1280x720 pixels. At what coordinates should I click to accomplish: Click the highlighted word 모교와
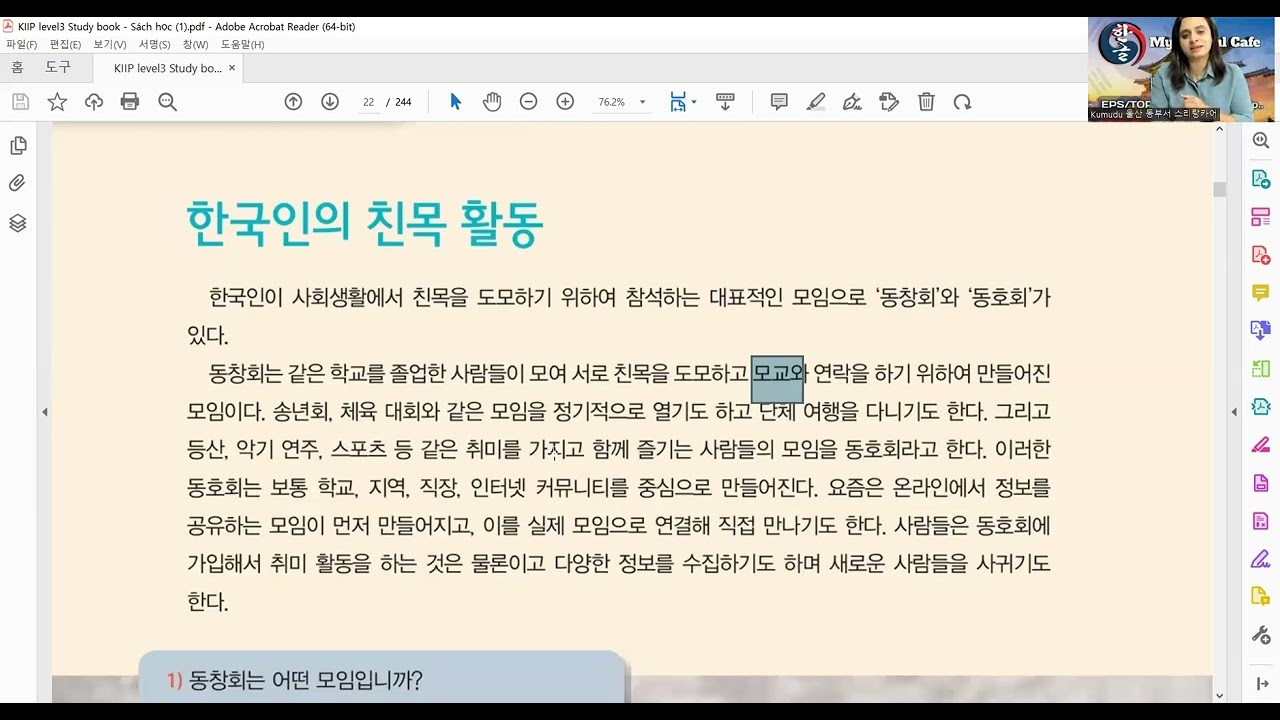(x=779, y=374)
